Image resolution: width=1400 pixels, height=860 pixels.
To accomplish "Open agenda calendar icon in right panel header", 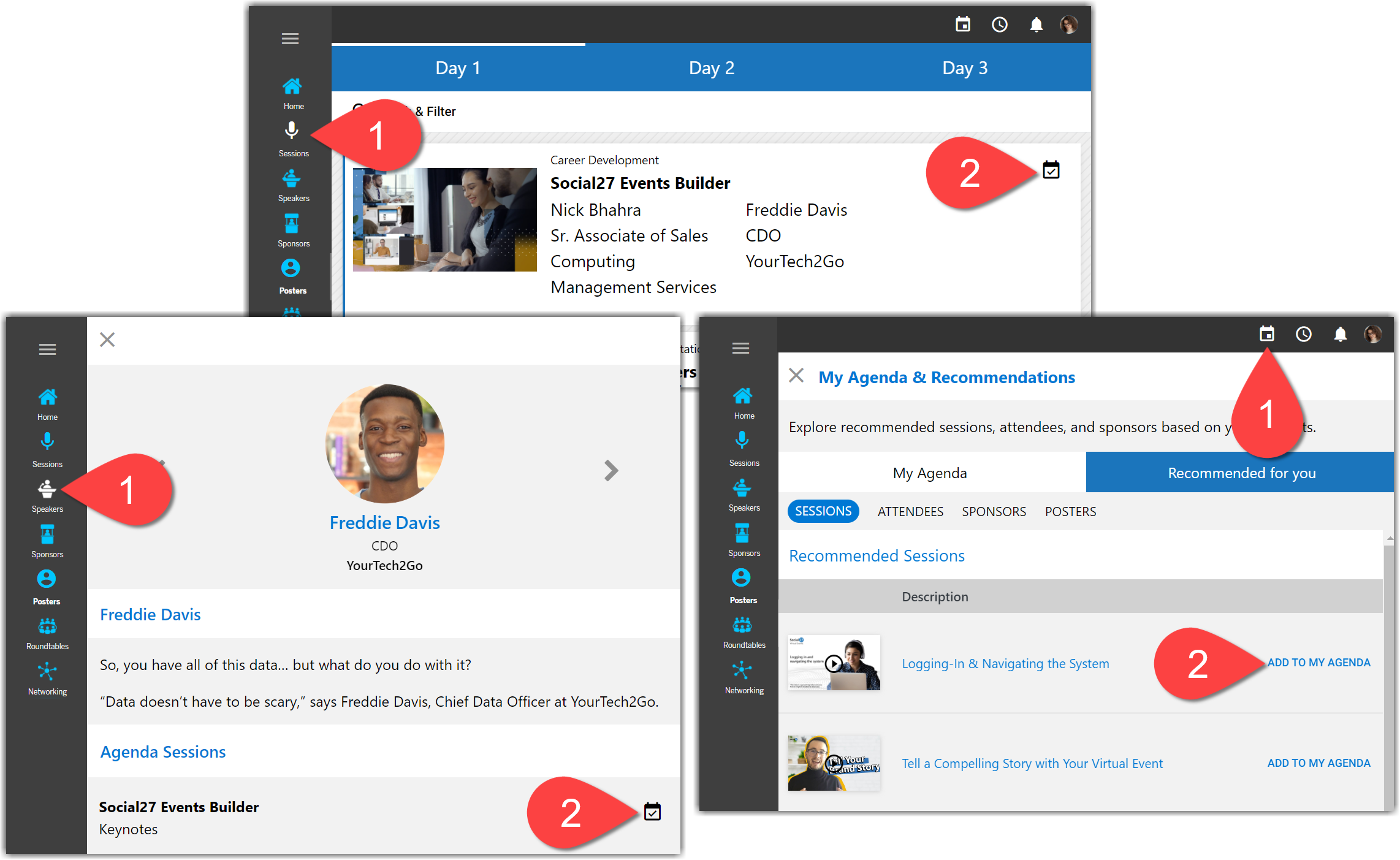I will [x=1266, y=334].
